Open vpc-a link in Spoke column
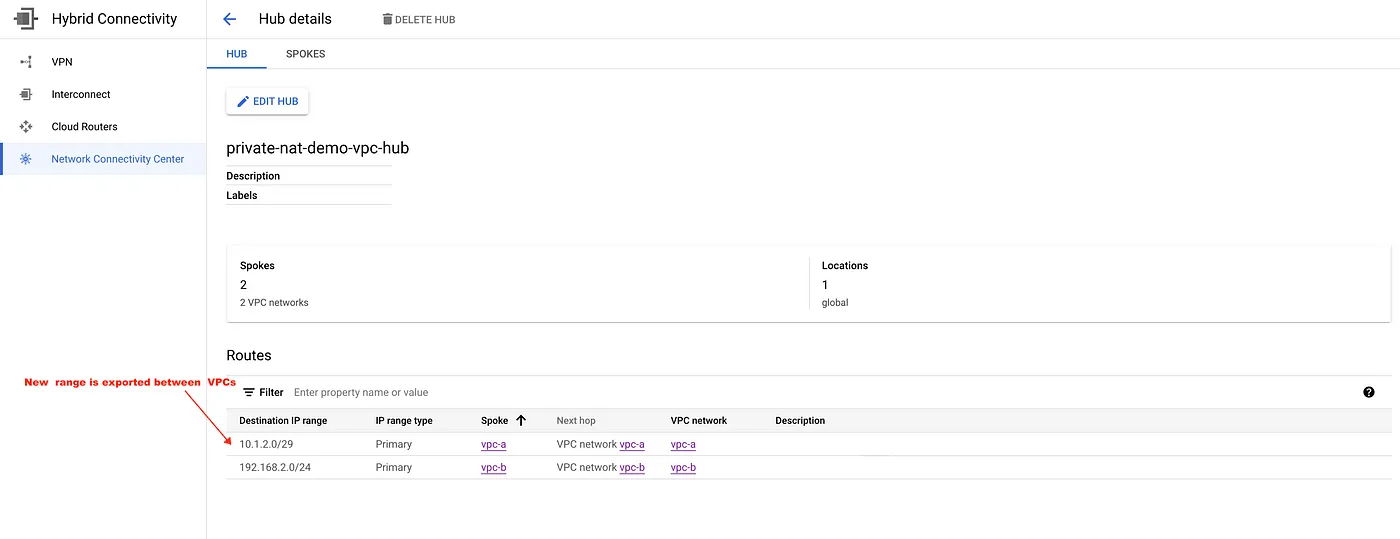 click(x=493, y=444)
